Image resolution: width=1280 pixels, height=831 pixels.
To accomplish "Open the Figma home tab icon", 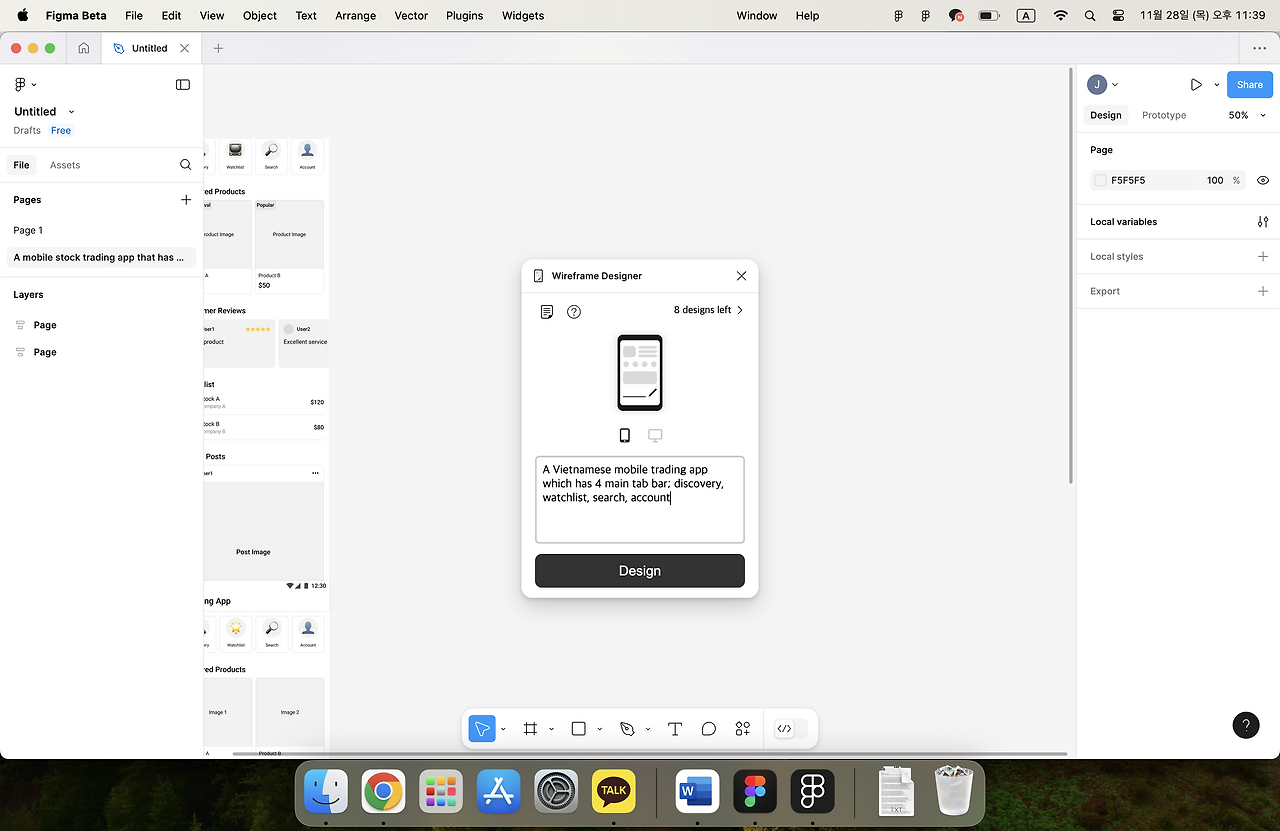I will click(84, 48).
